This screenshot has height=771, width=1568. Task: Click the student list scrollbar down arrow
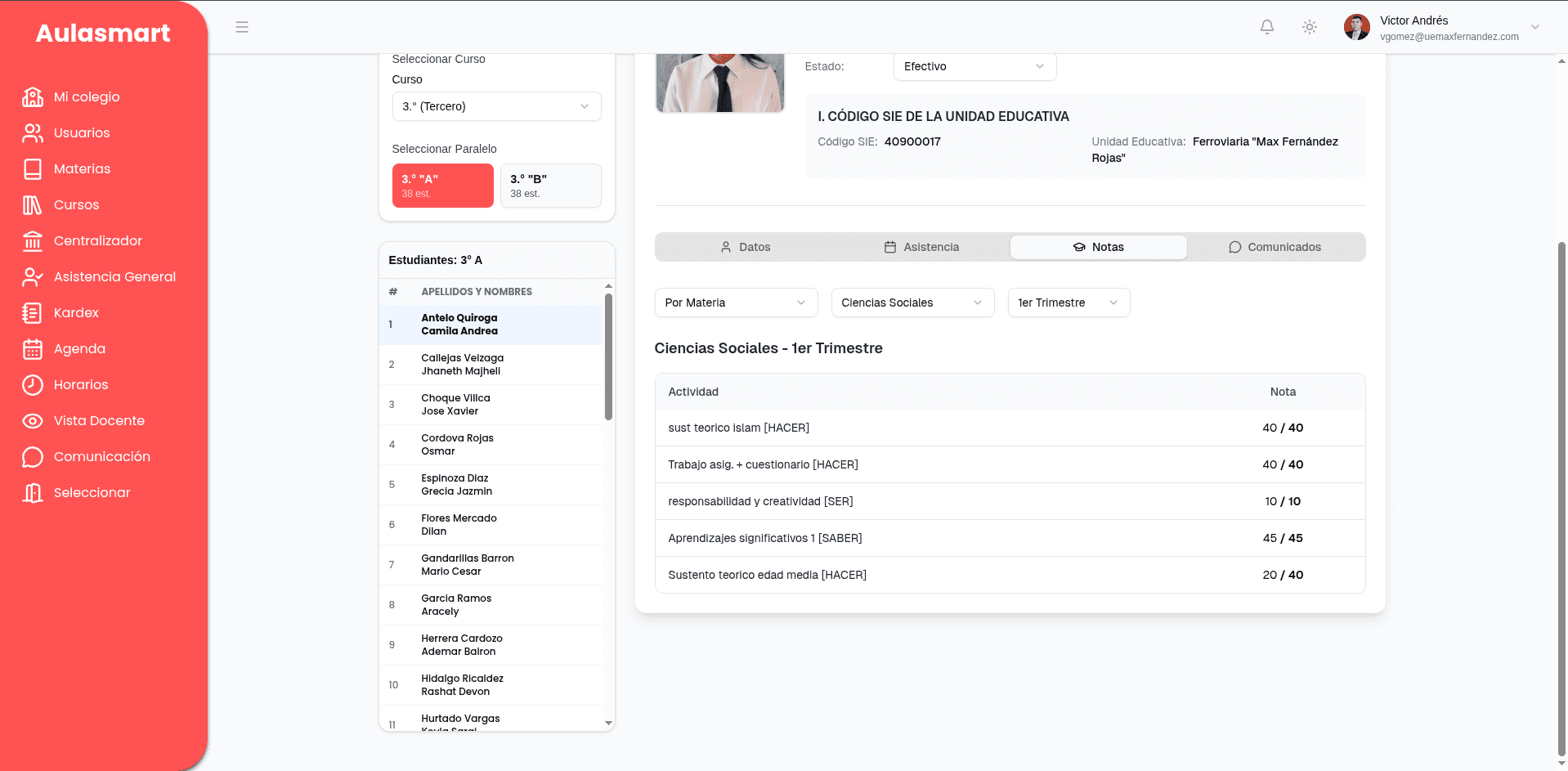(608, 724)
